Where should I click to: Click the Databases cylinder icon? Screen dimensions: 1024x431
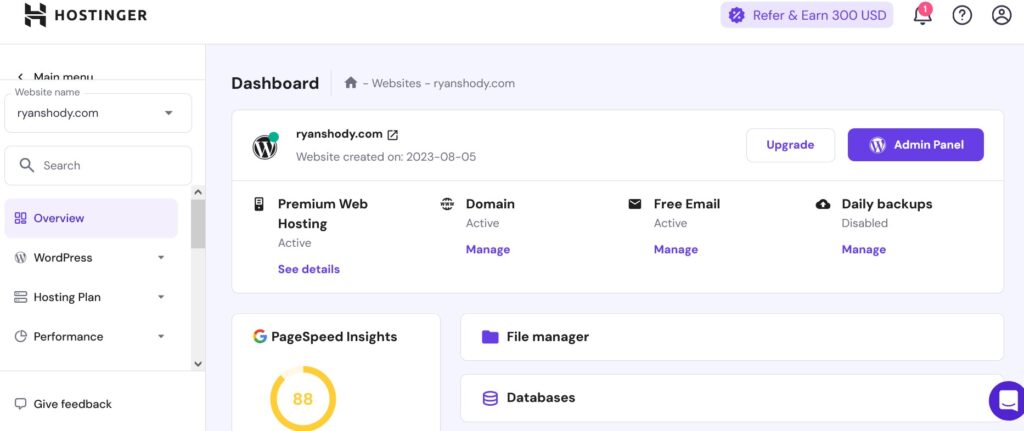[x=490, y=398]
